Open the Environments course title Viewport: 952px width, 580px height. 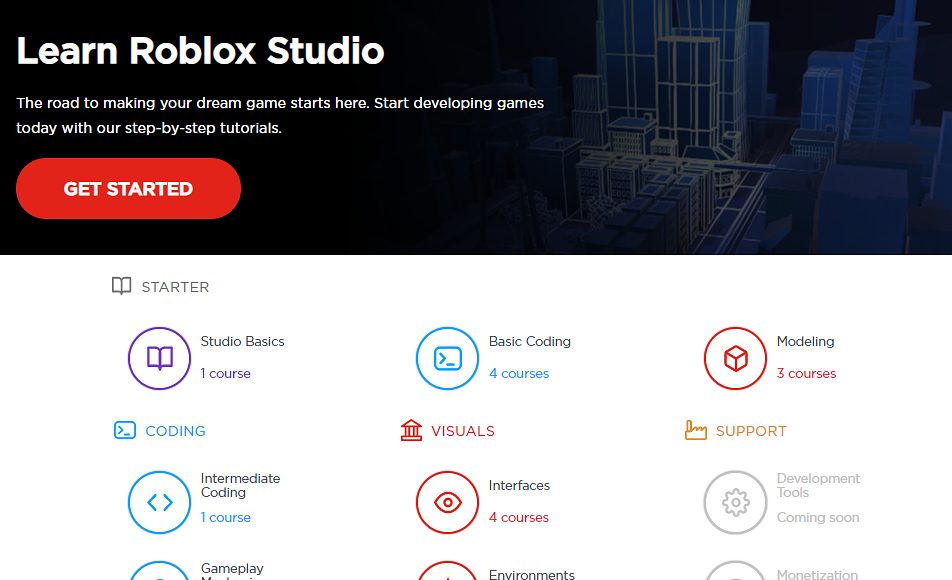(531, 574)
